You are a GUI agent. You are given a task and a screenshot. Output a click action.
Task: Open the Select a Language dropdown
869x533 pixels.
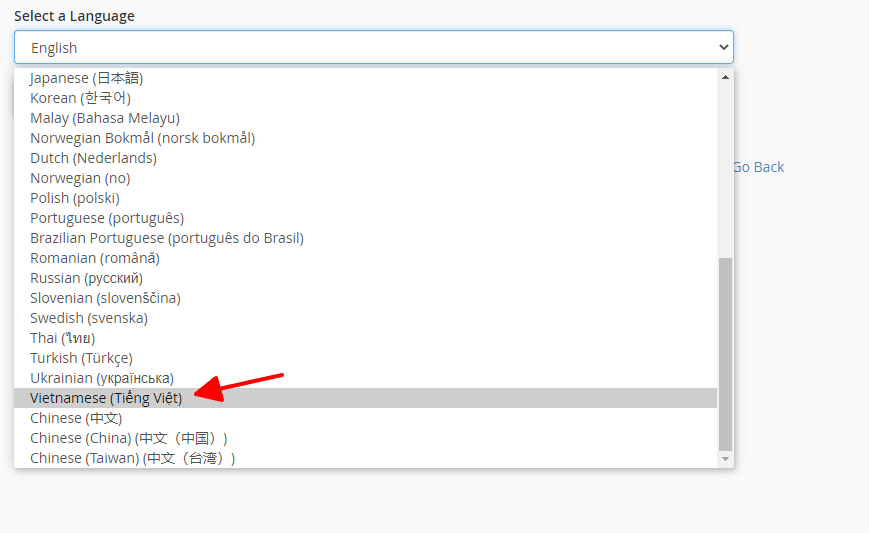click(373, 47)
